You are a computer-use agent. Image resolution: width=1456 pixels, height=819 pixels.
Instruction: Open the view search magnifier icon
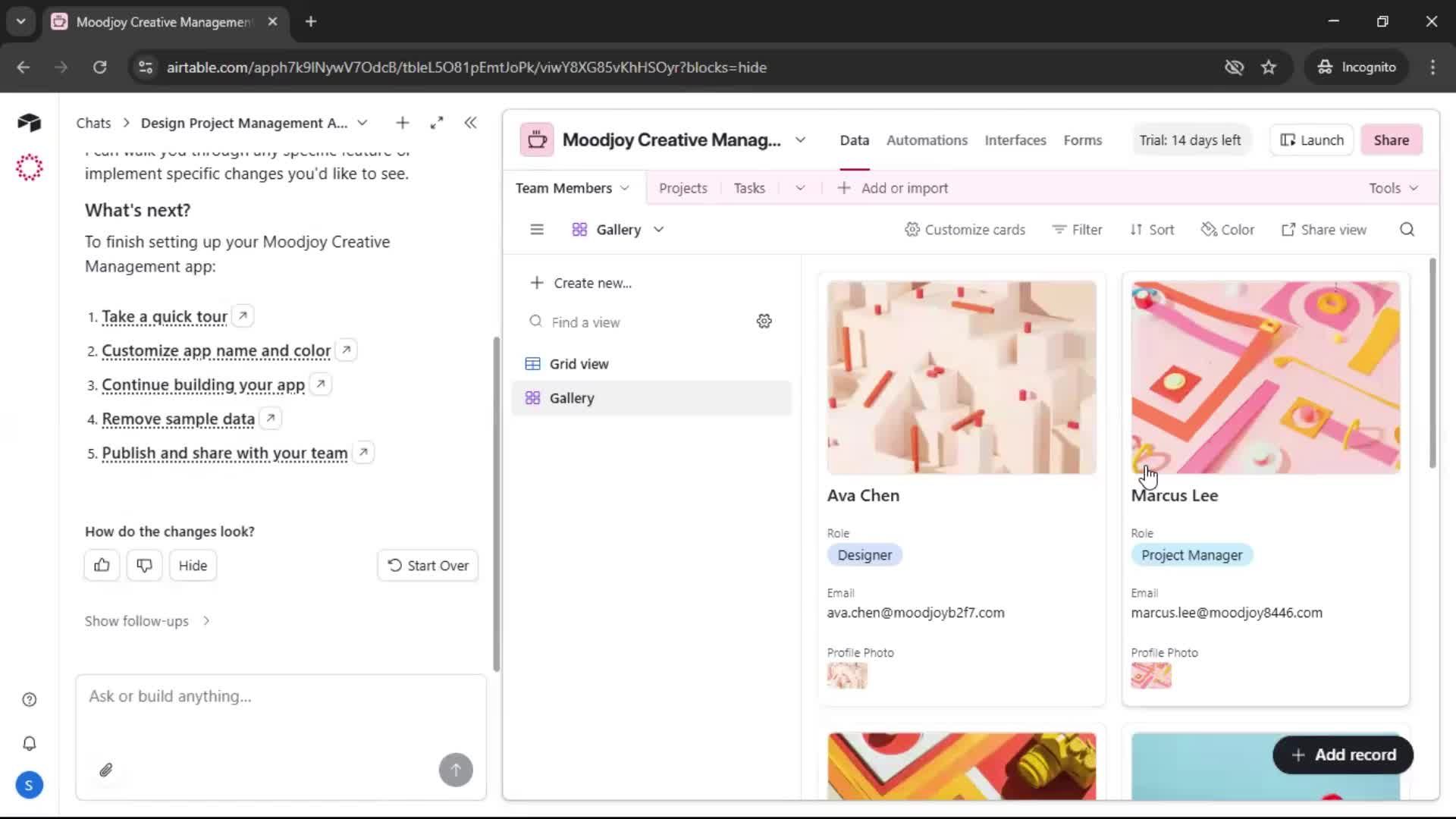click(1407, 230)
